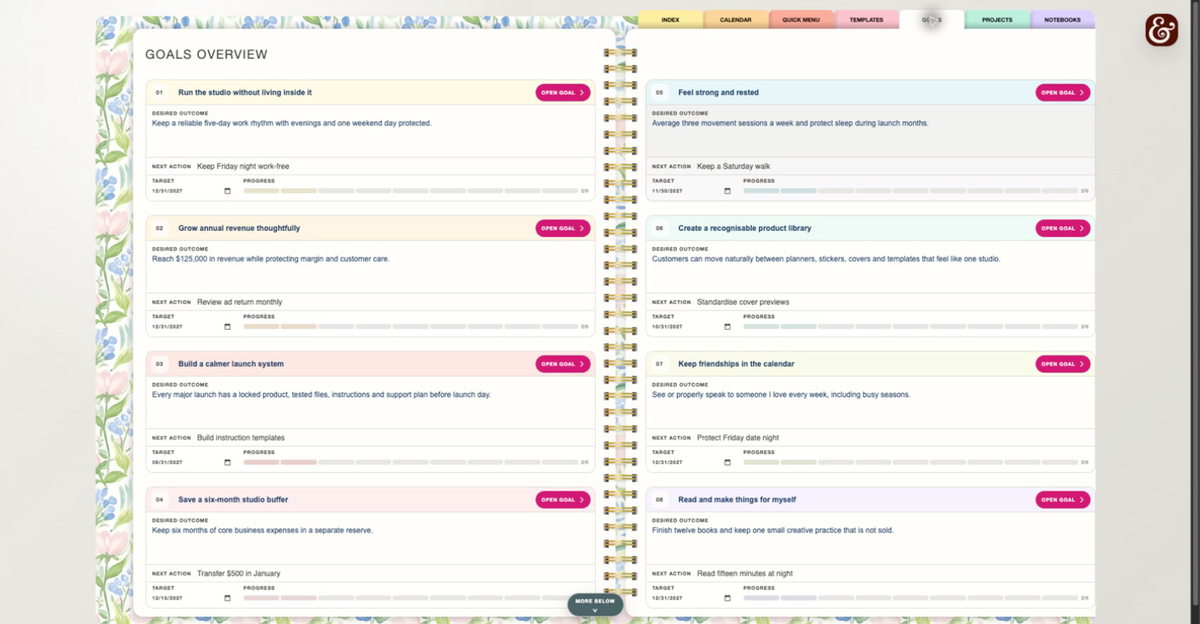
Task: Edit next action Review ad return monthly
Action: point(240,302)
